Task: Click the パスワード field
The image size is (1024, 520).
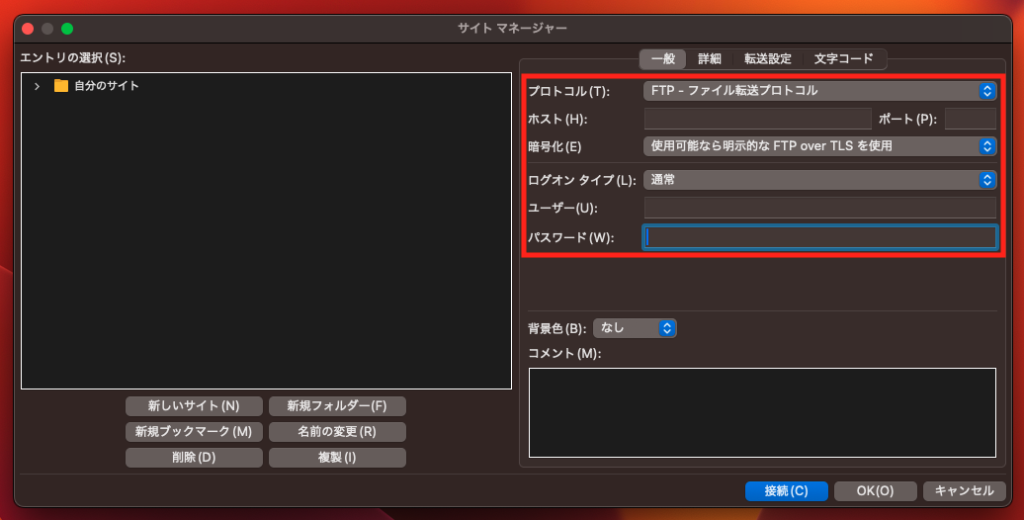Action: coord(819,237)
